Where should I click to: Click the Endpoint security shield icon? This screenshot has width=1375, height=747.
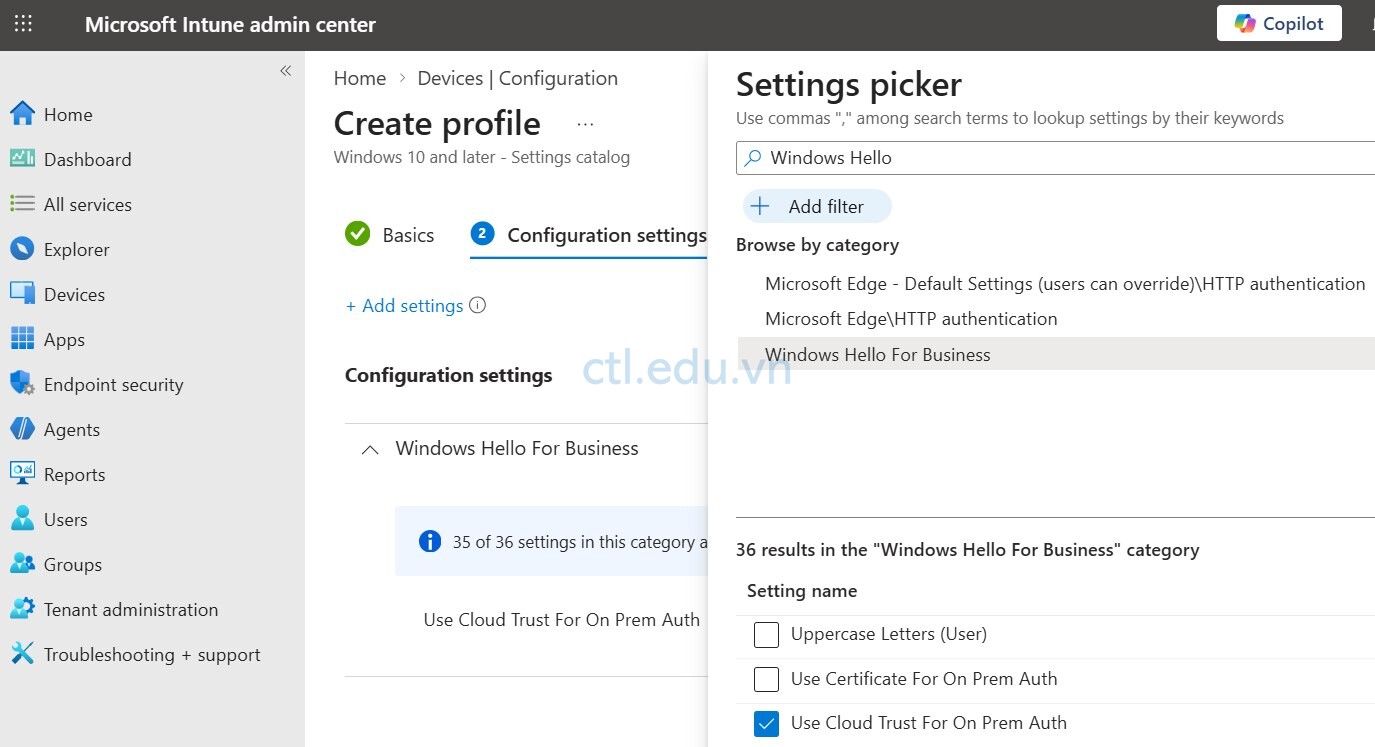(22, 384)
